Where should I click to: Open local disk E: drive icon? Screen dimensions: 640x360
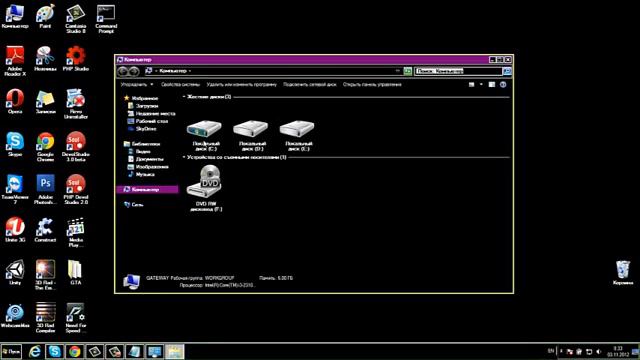click(x=297, y=130)
